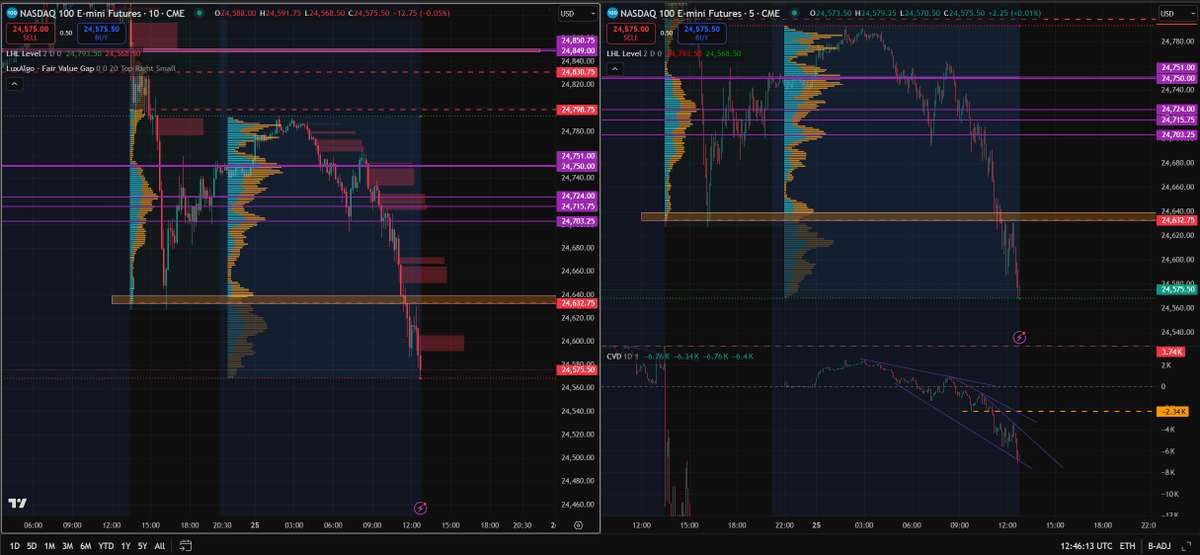Open the go-to-date calendar icon
The width and height of the screenshot is (1200, 555).
pos(186,546)
